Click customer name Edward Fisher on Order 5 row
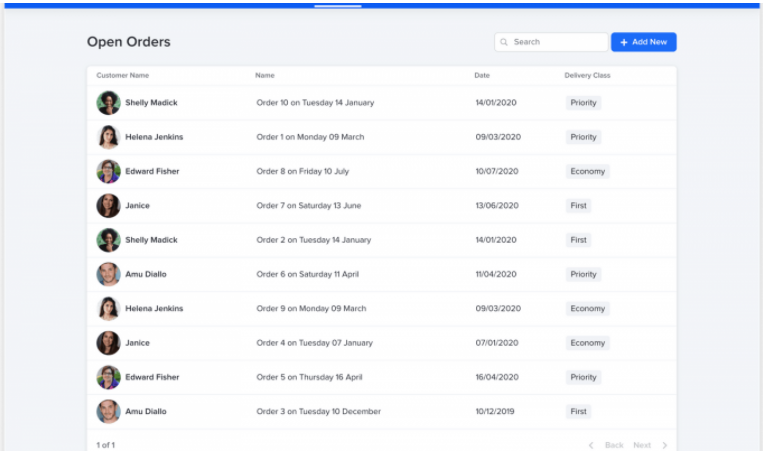763x457 pixels. click(152, 377)
